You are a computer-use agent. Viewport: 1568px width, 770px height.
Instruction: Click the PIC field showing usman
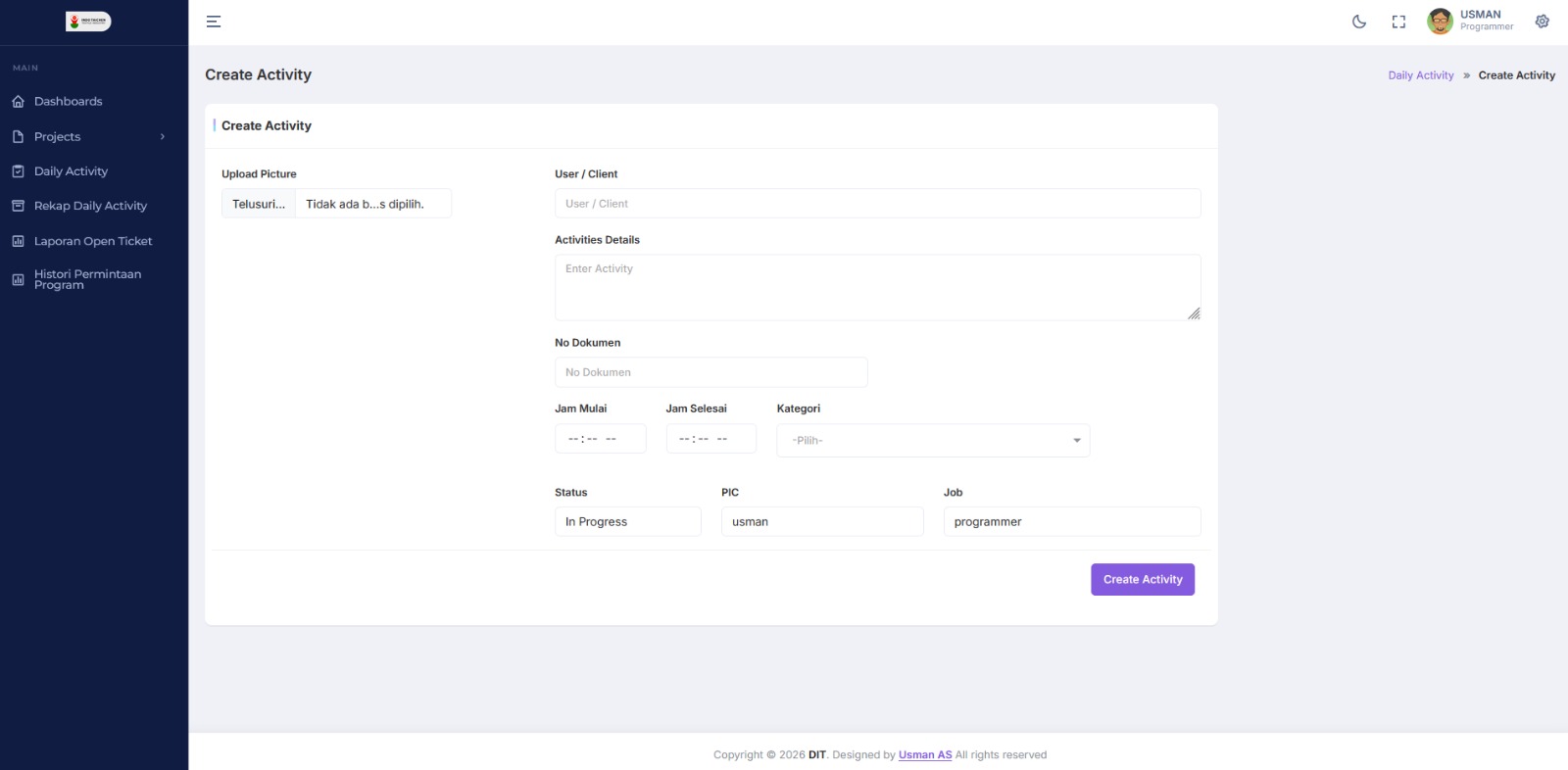[822, 522]
